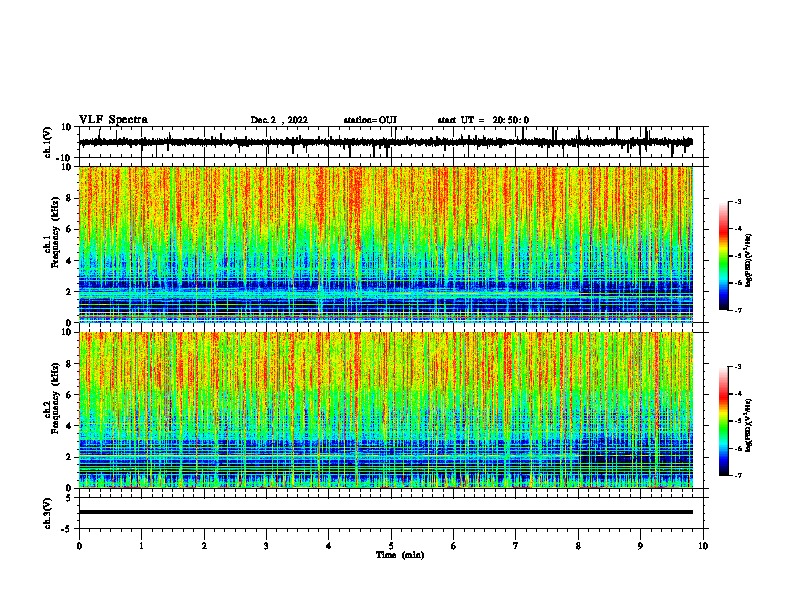Click the time axis tick label "8"
Screen dimensions: 792x612
[x=578, y=546]
